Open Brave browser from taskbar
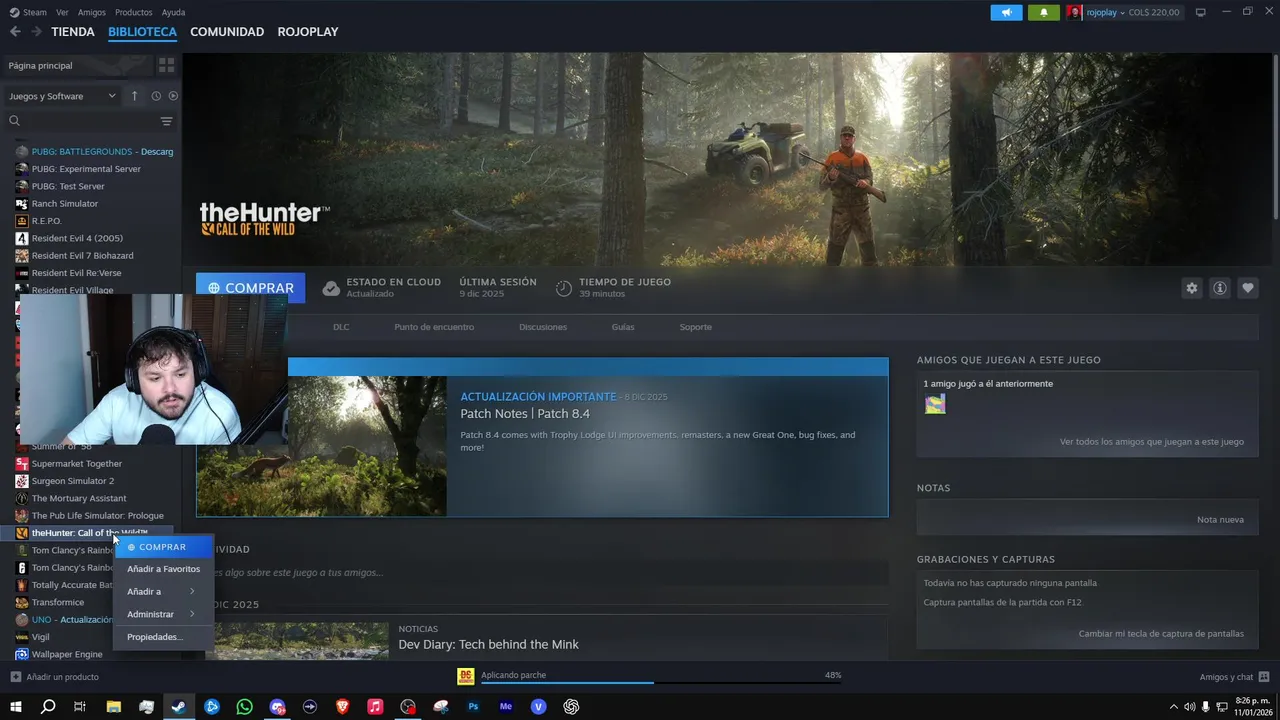This screenshot has width=1280, height=720. click(x=343, y=707)
